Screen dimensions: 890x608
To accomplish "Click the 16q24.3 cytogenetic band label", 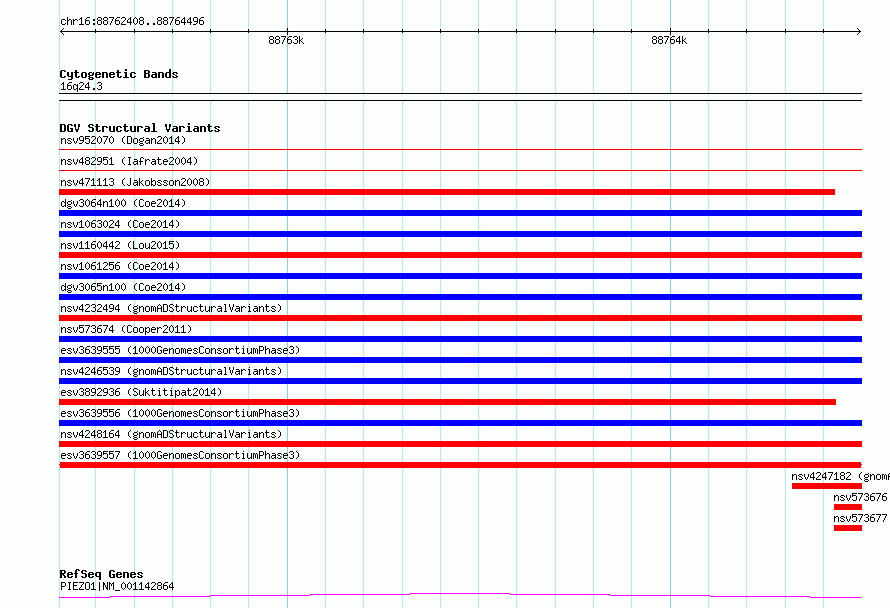I will tap(81, 86).
